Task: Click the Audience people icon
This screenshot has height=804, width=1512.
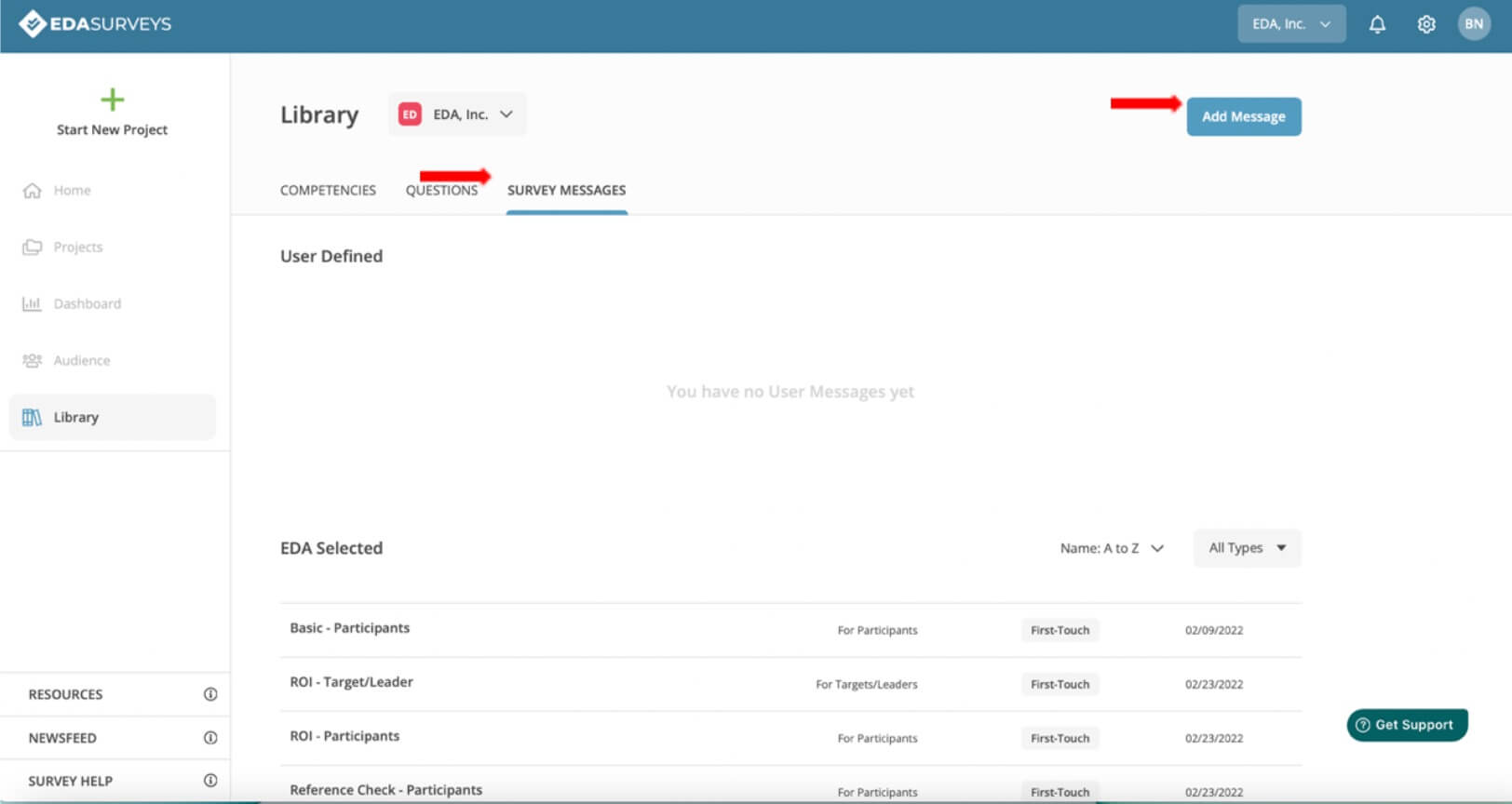Action: click(x=33, y=361)
